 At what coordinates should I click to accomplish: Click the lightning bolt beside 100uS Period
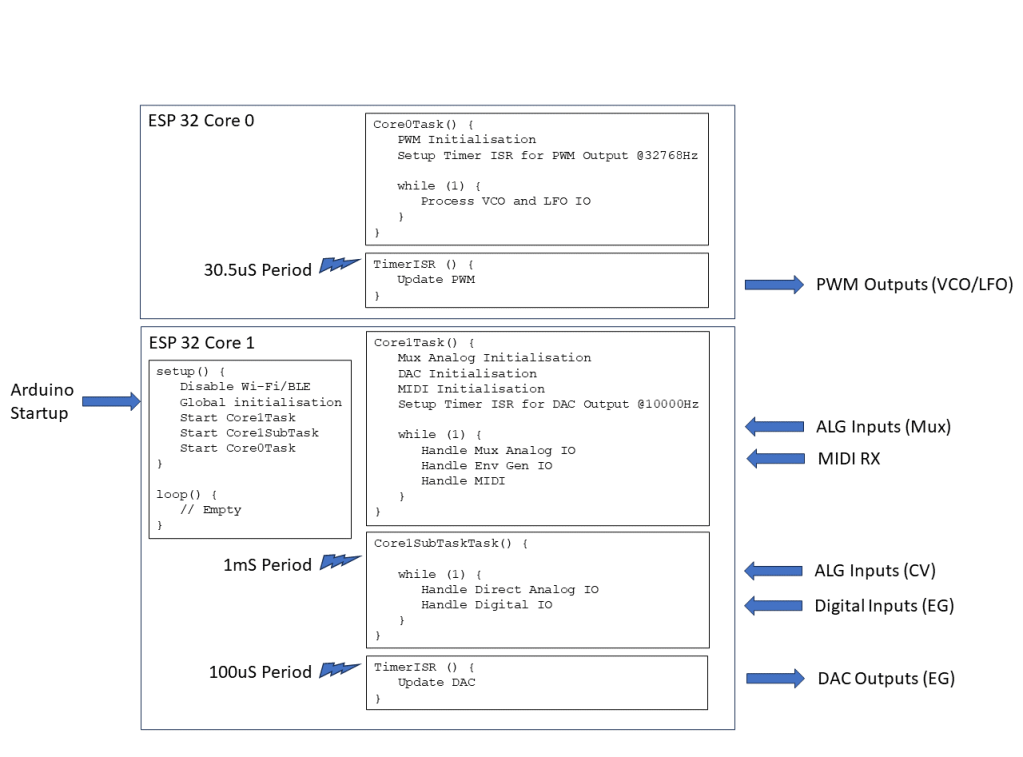coord(339,670)
